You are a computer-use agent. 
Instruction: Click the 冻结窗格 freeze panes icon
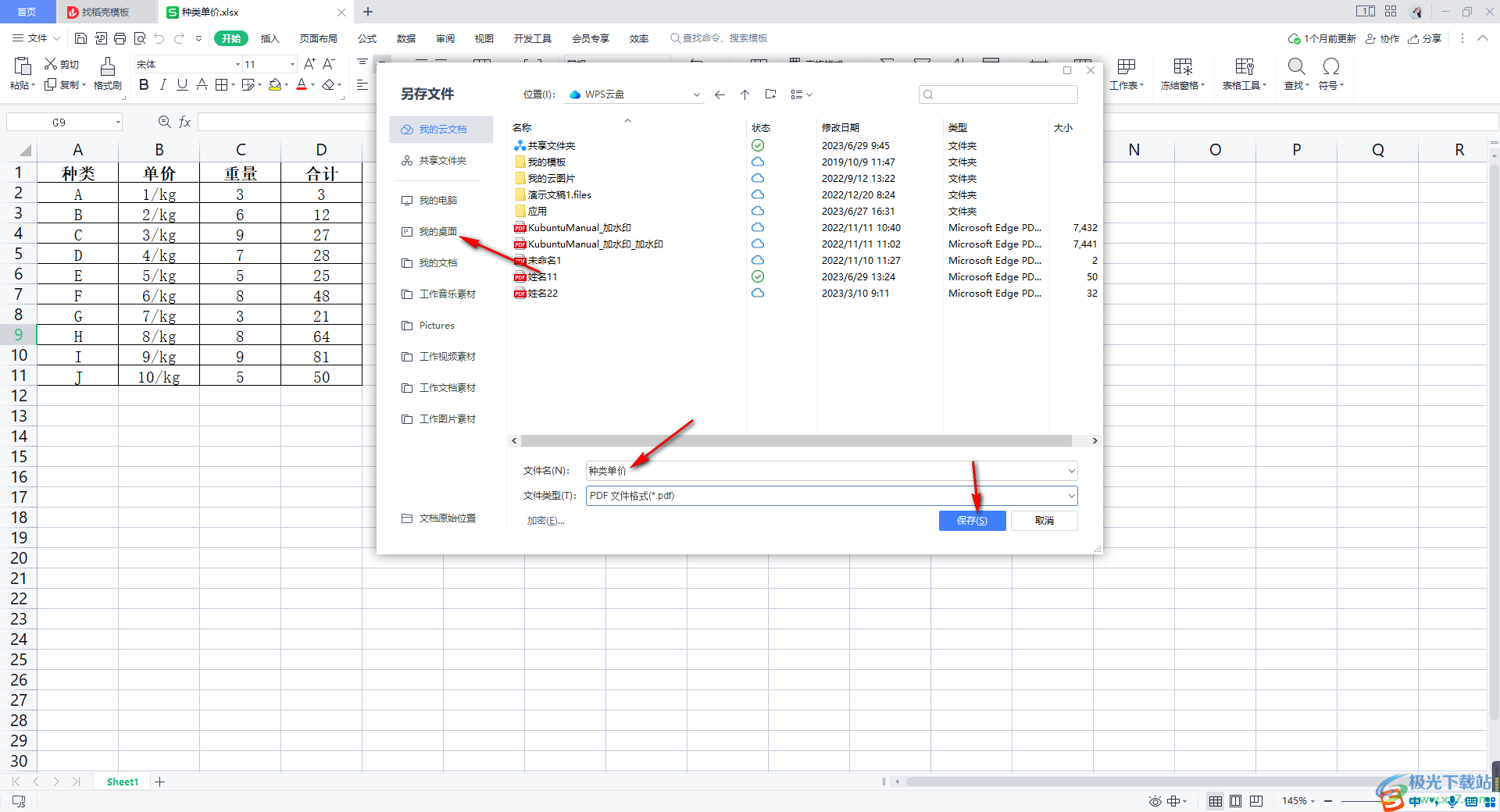click(1183, 66)
